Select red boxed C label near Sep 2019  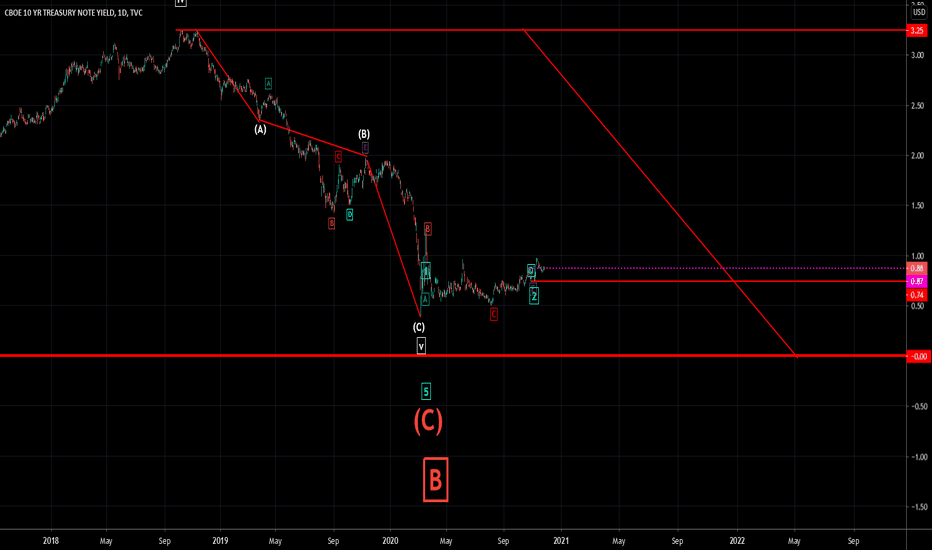[338, 157]
